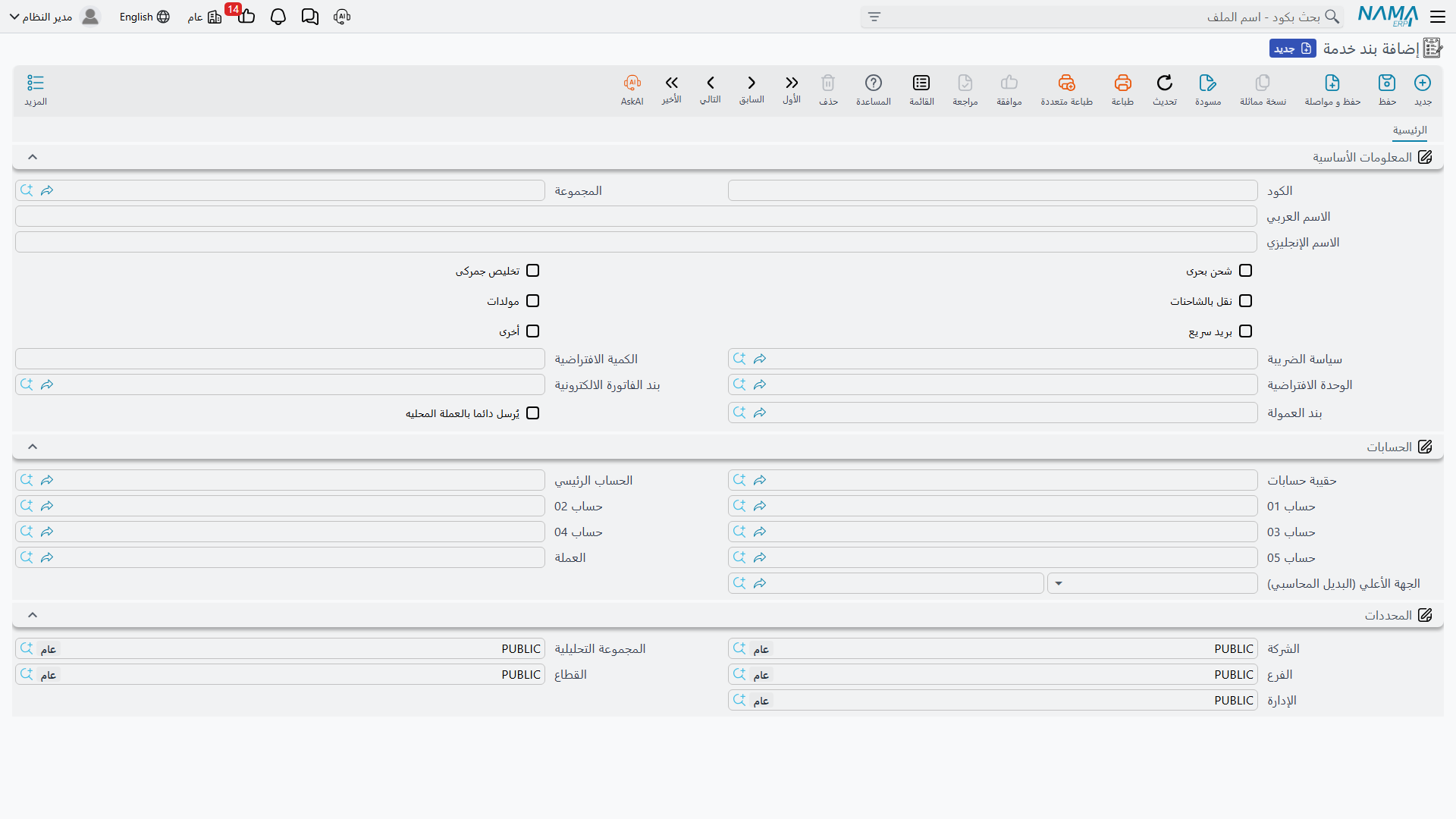Click the الاسم العربي input field
The image size is (1456, 819).
pyautogui.click(x=636, y=216)
